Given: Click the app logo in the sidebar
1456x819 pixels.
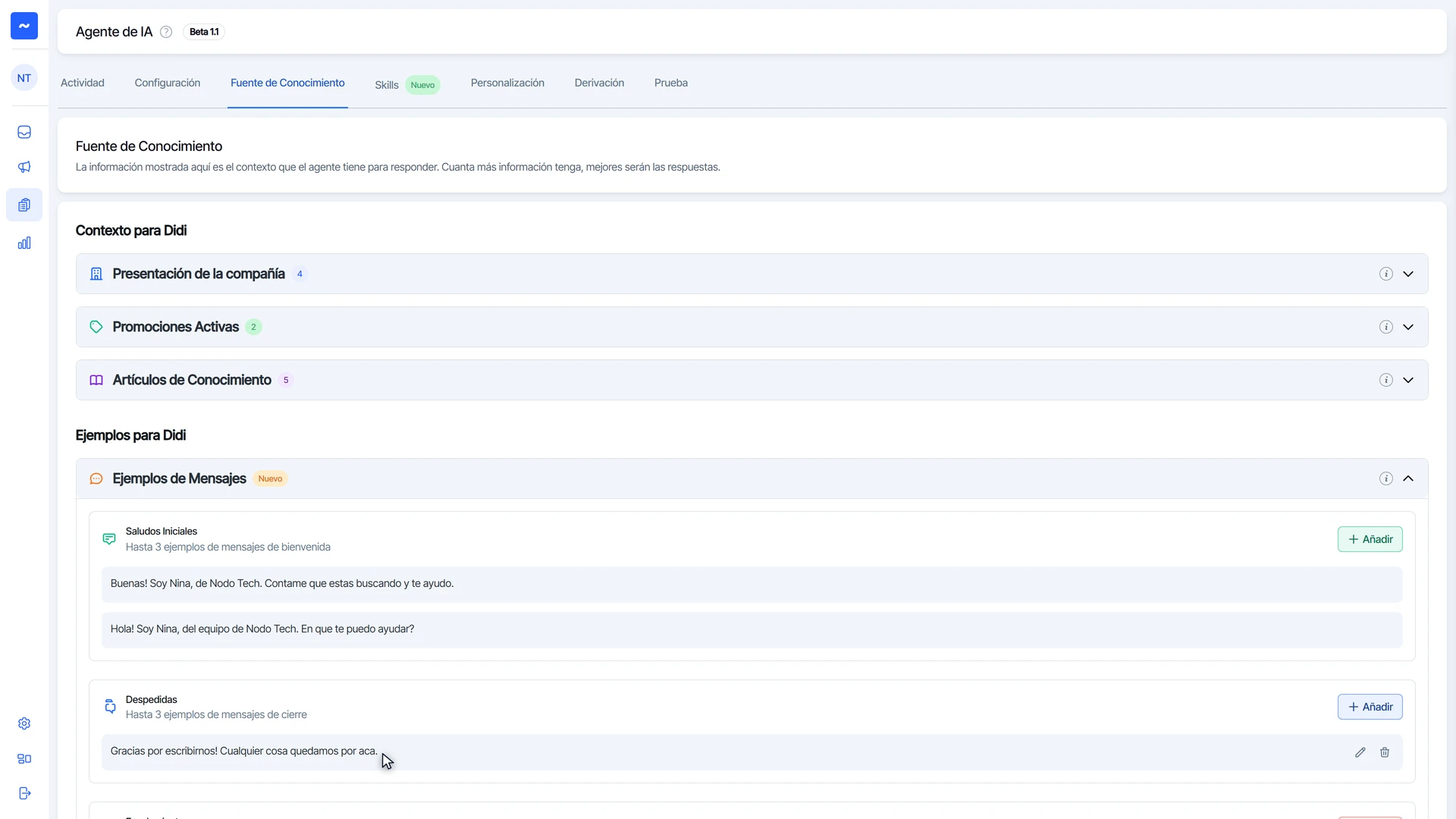Looking at the screenshot, I should [x=24, y=26].
